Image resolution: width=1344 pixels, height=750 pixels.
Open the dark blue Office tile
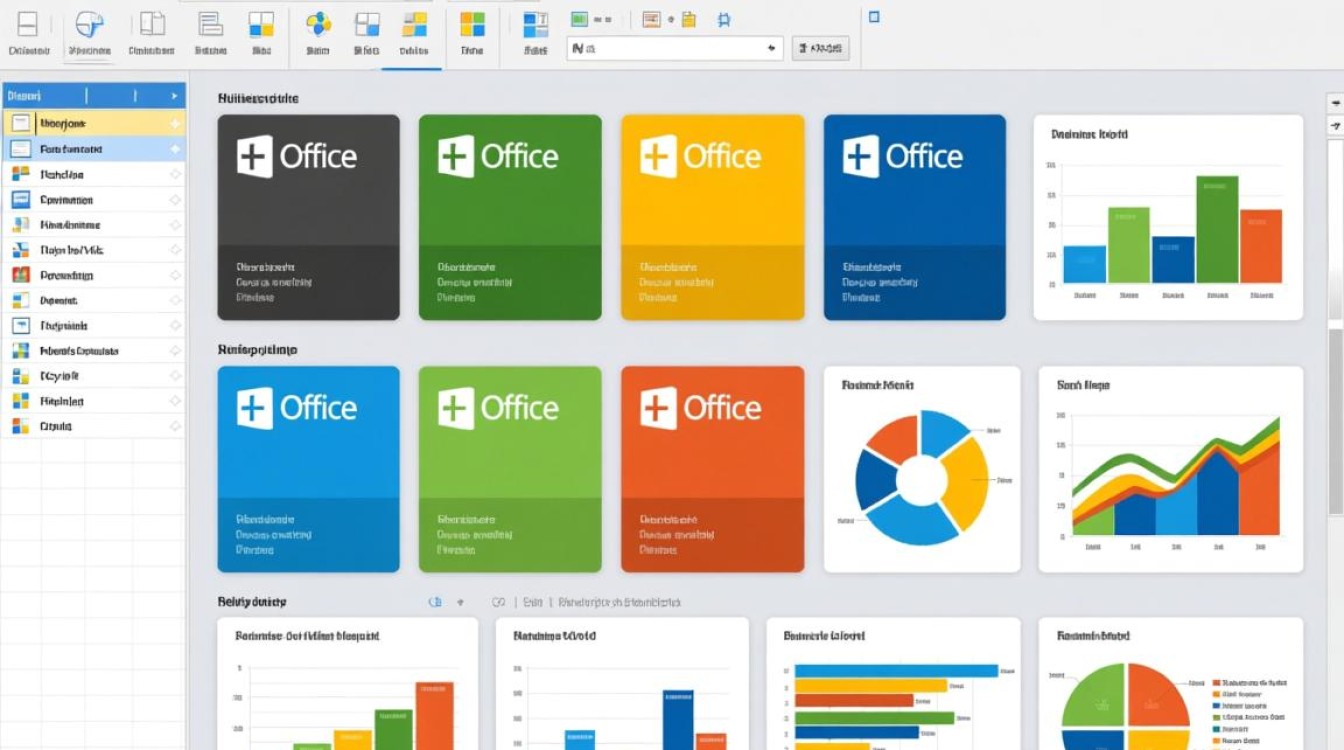tap(915, 217)
